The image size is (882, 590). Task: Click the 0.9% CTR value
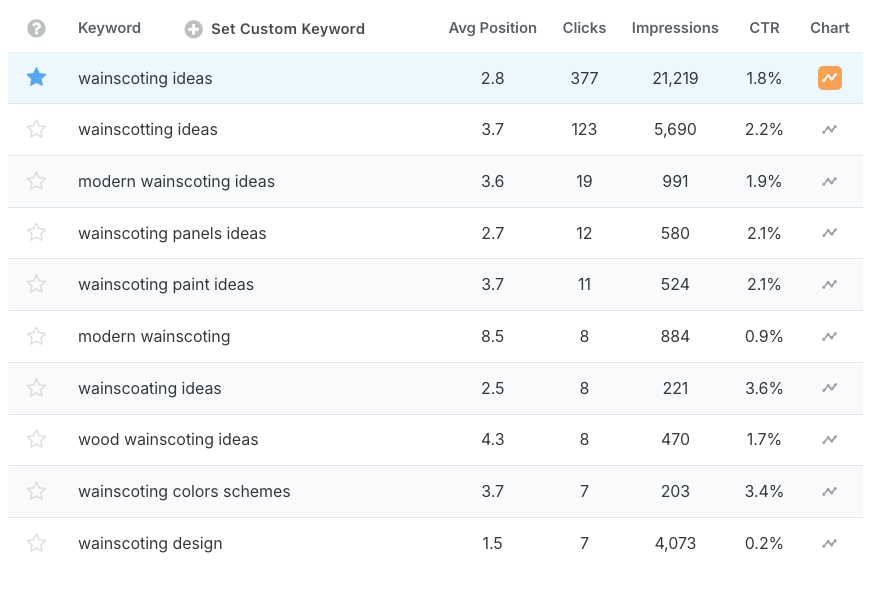tap(764, 336)
